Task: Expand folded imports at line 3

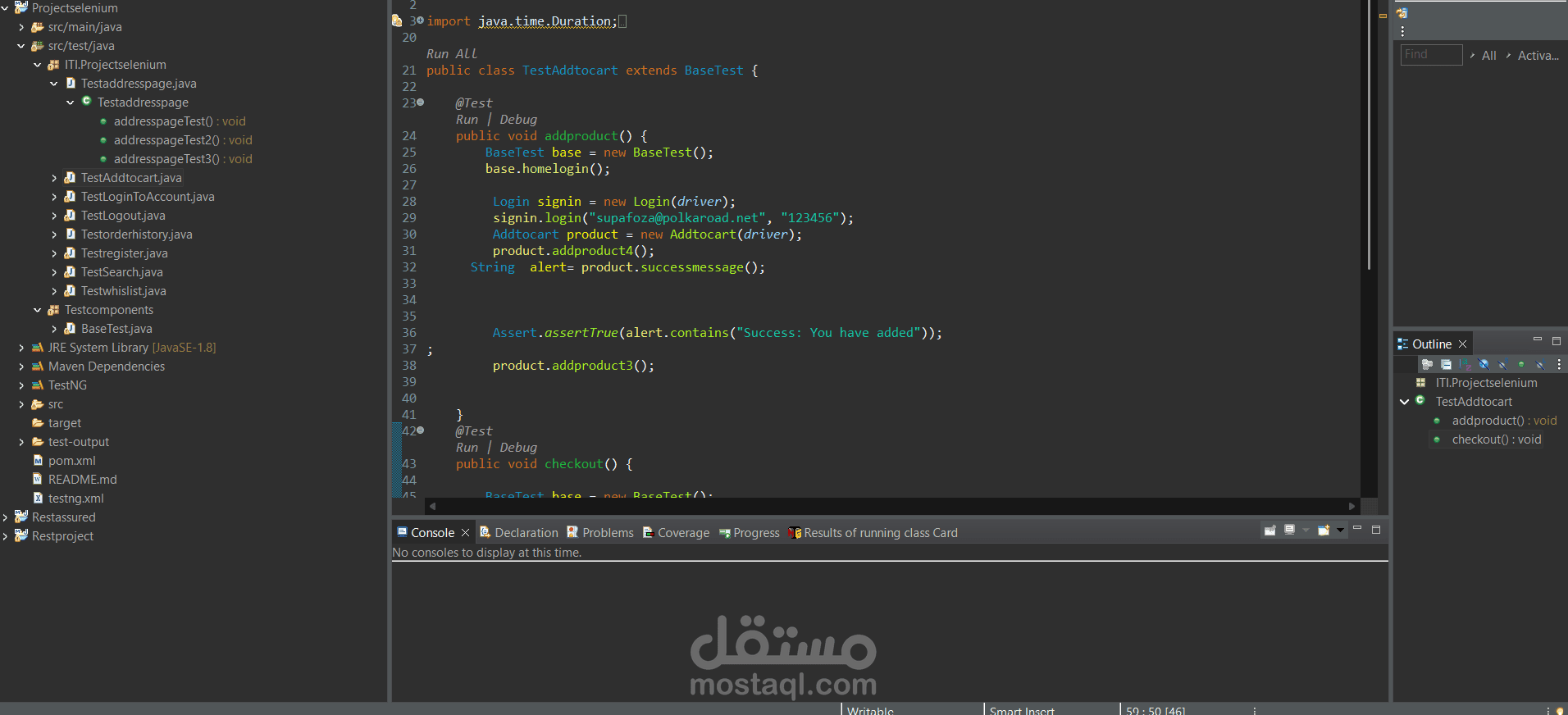Action: click(421, 20)
